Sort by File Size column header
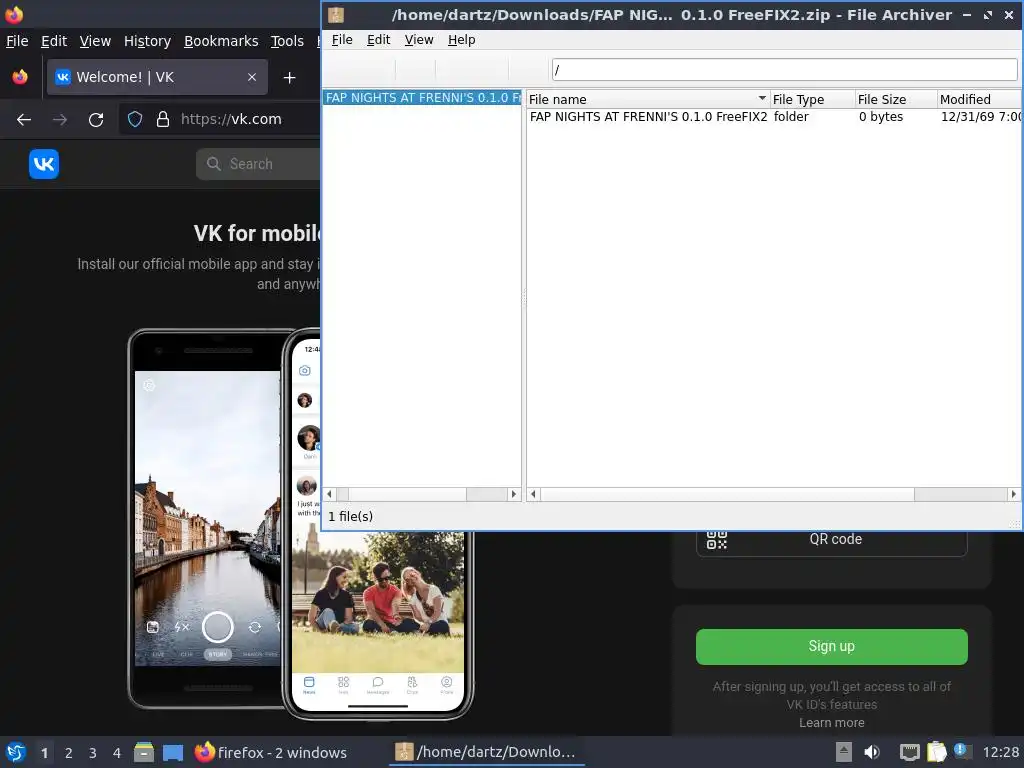This screenshot has width=1024, height=768. pos(896,99)
